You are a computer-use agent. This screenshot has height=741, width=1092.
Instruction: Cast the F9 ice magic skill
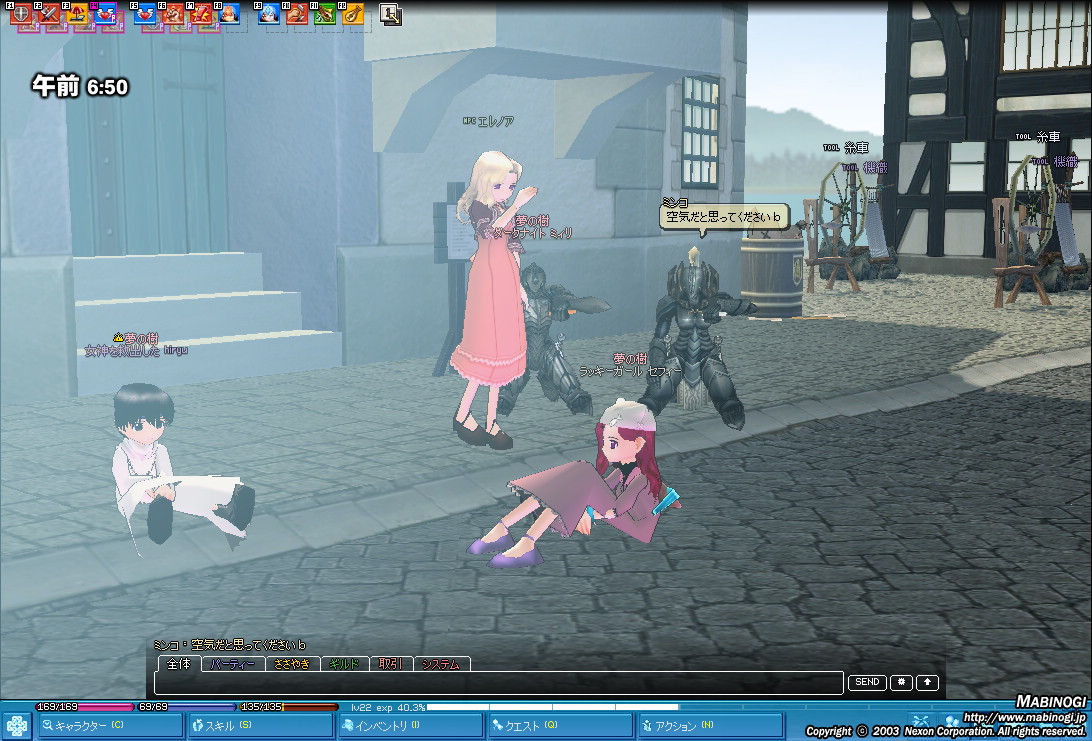coord(269,13)
